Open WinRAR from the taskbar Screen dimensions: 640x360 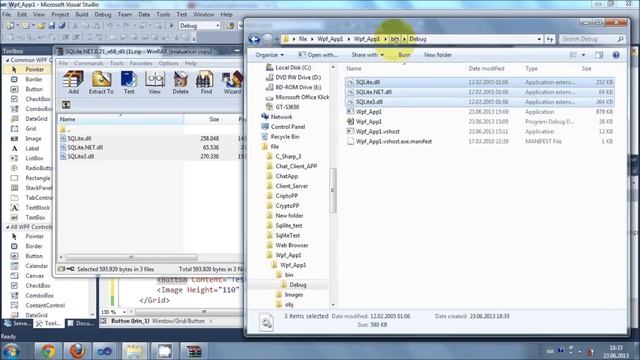point(193,351)
